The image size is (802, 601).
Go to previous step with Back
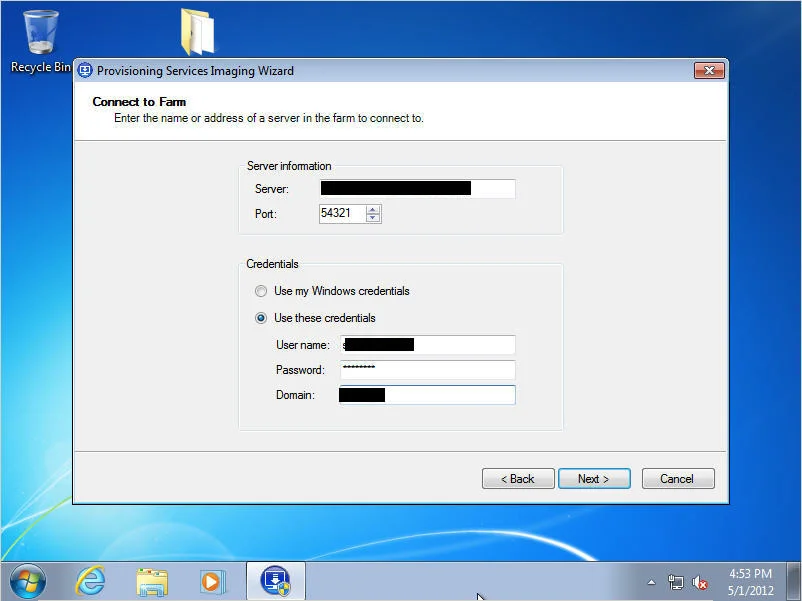pyautogui.click(x=518, y=479)
